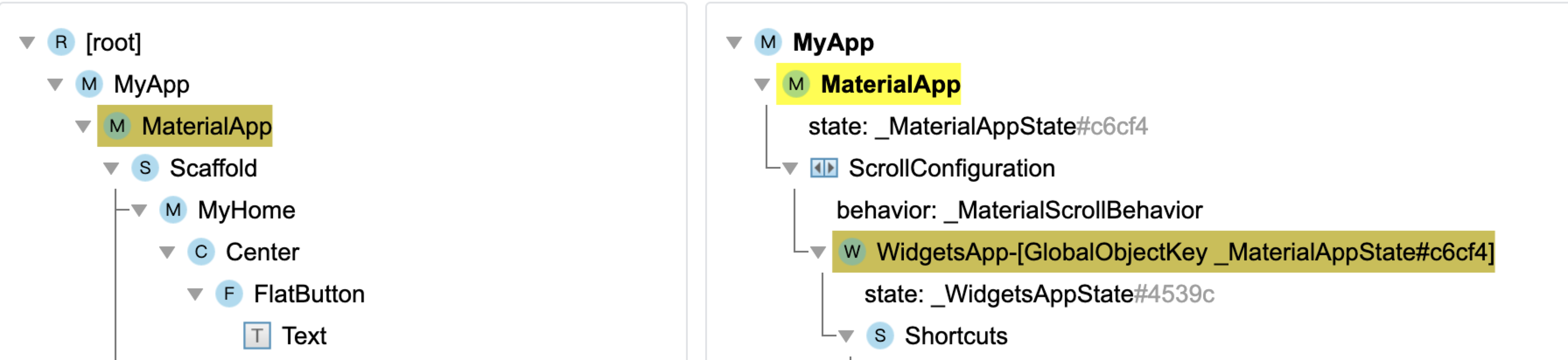The width and height of the screenshot is (1568, 360).
Task: Collapse the Shortcuts node arrow
Action: [x=846, y=336]
